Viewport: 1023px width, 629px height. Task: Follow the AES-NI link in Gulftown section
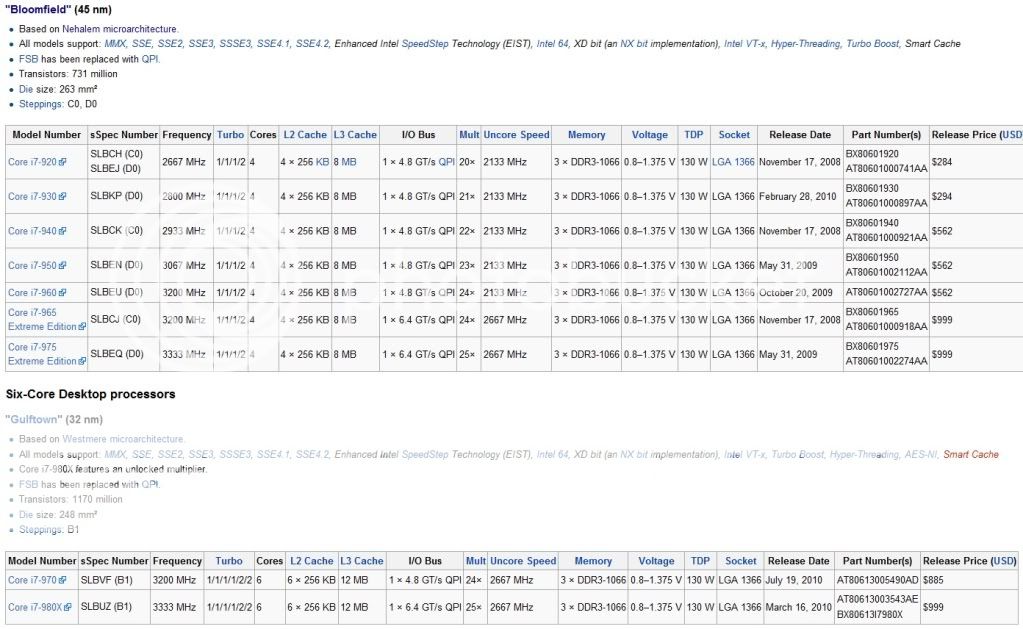(919, 454)
